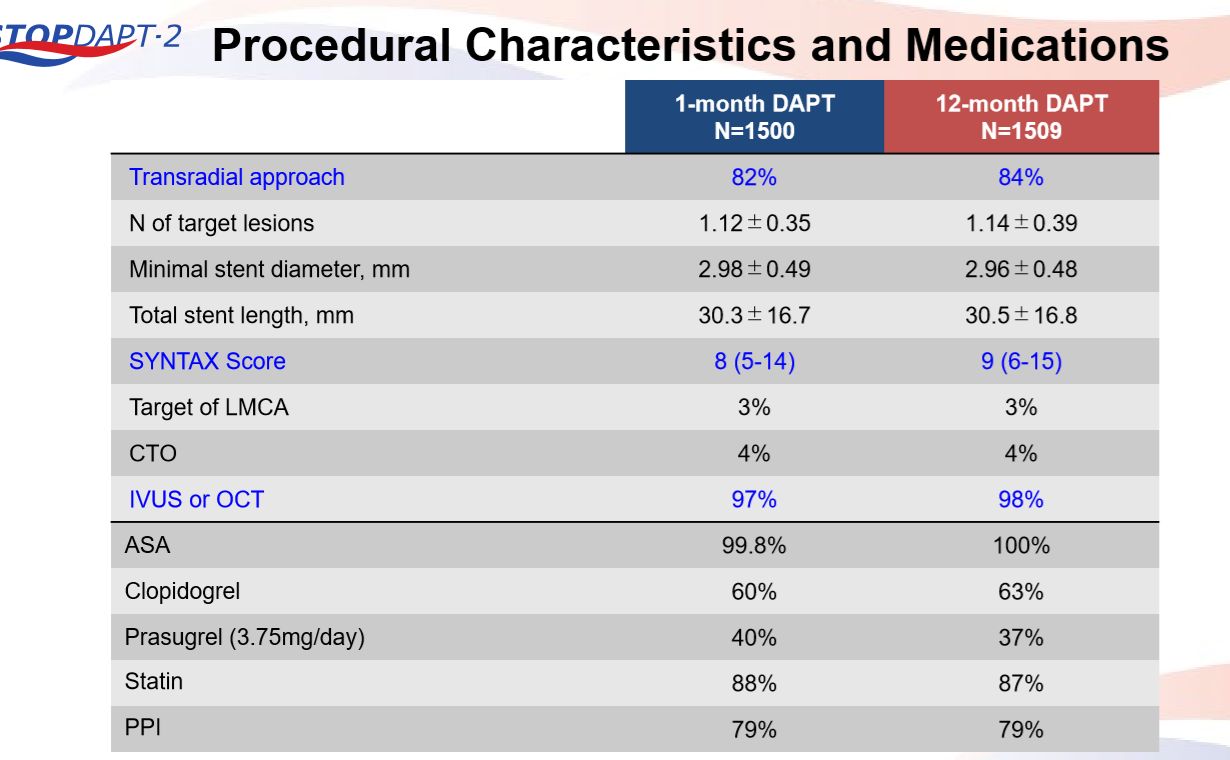
Task: Click the SYNTAX Score row label
Action: (x=207, y=361)
